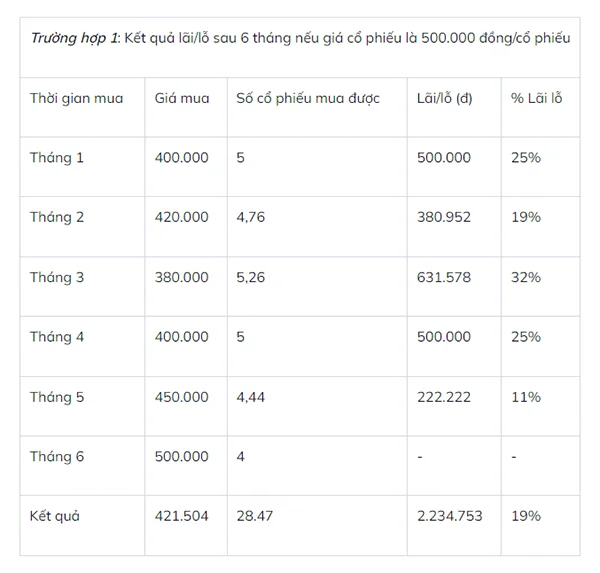Screen dimensions: 600x573
Task: Click the 'Giá mua' column header
Action: coord(182,99)
